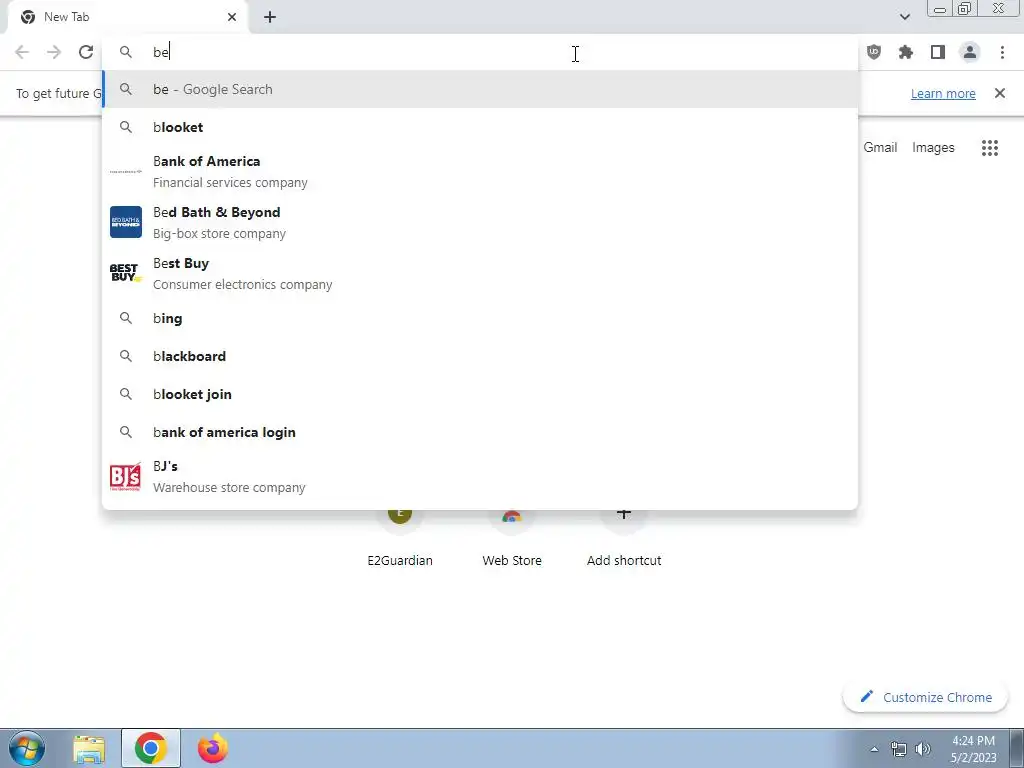Open the clock showing 4:24 PM
Image resolution: width=1024 pixels, height=768 pixels.
[x=973, y=749]
